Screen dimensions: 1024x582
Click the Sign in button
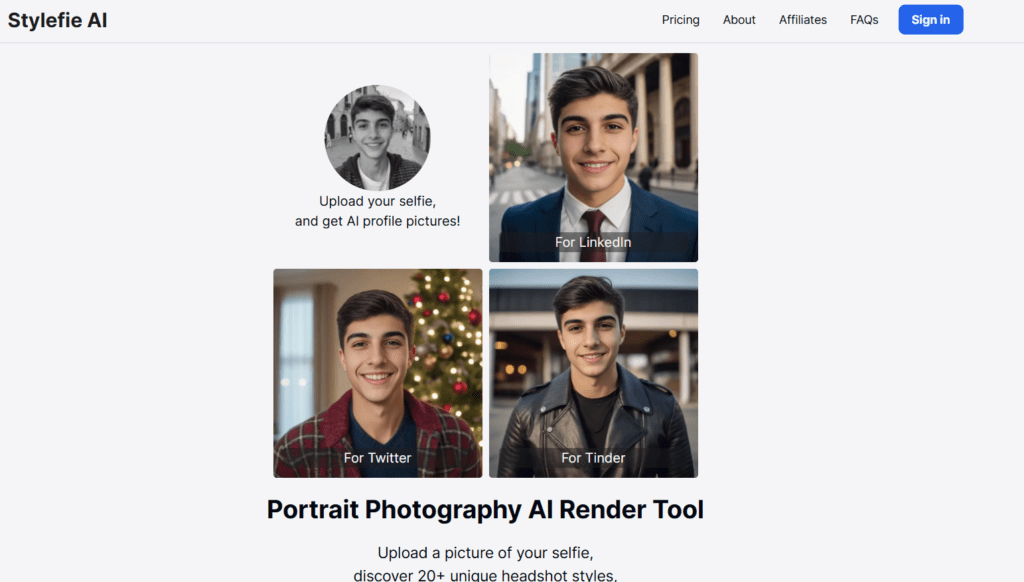tap(931, 20)
